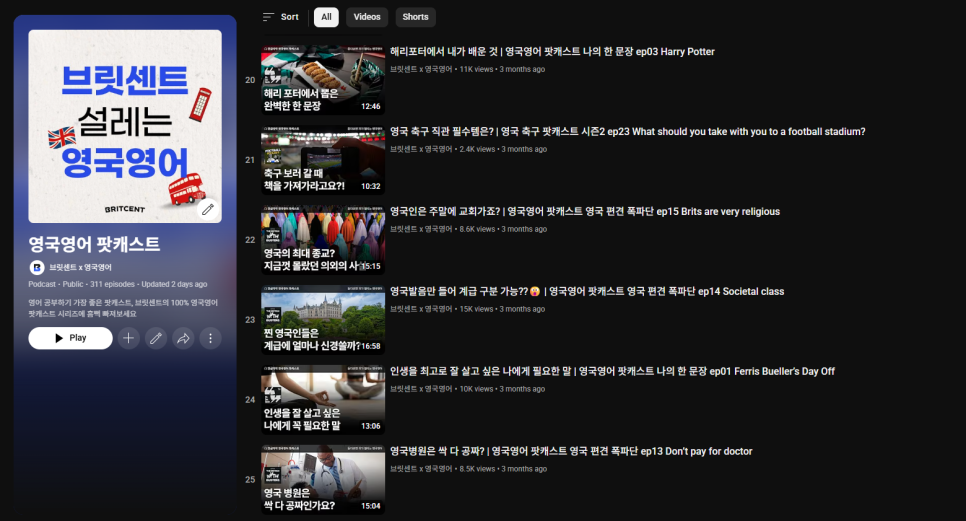Click the title ending 'ep03 Harry Potter'
Image resolution: width=966 pixels, height=521 pixels.
tap(552, 52)
